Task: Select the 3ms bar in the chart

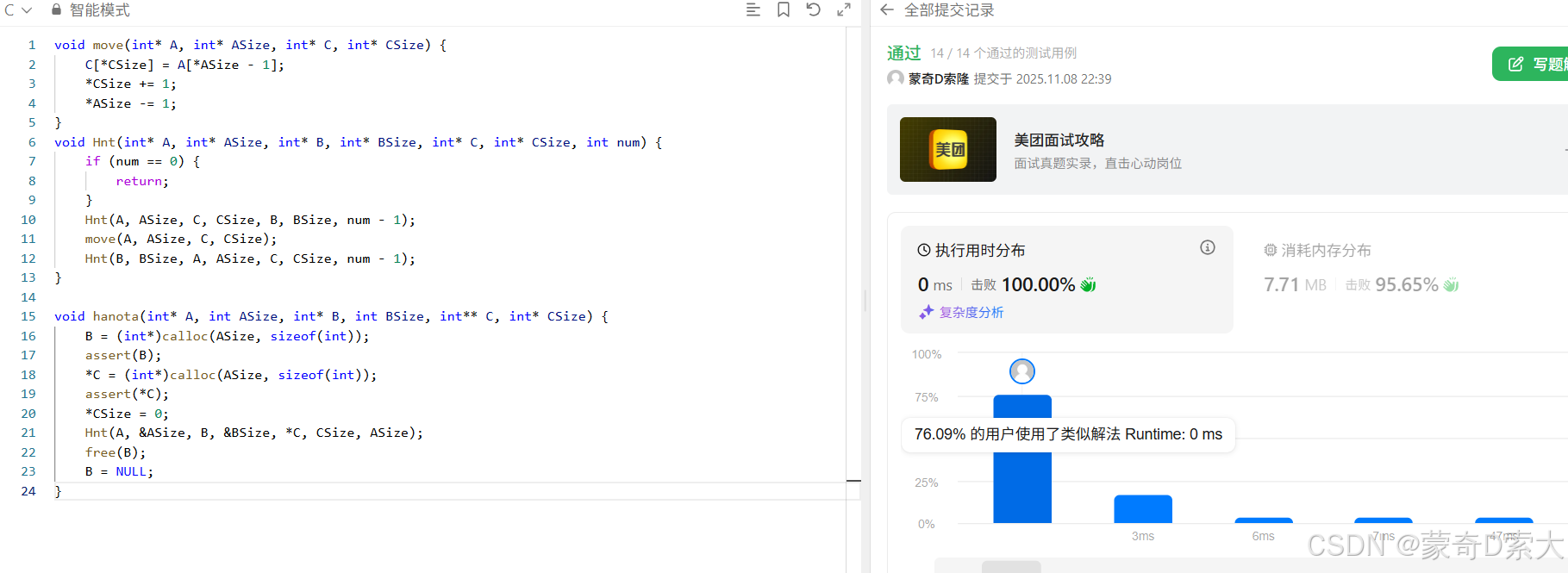Action: pyautogui.click(x=1143, y=509)
